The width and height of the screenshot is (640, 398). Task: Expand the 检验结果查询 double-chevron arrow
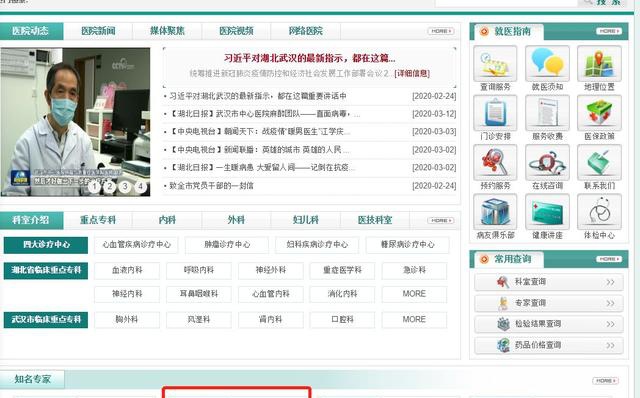610,324
